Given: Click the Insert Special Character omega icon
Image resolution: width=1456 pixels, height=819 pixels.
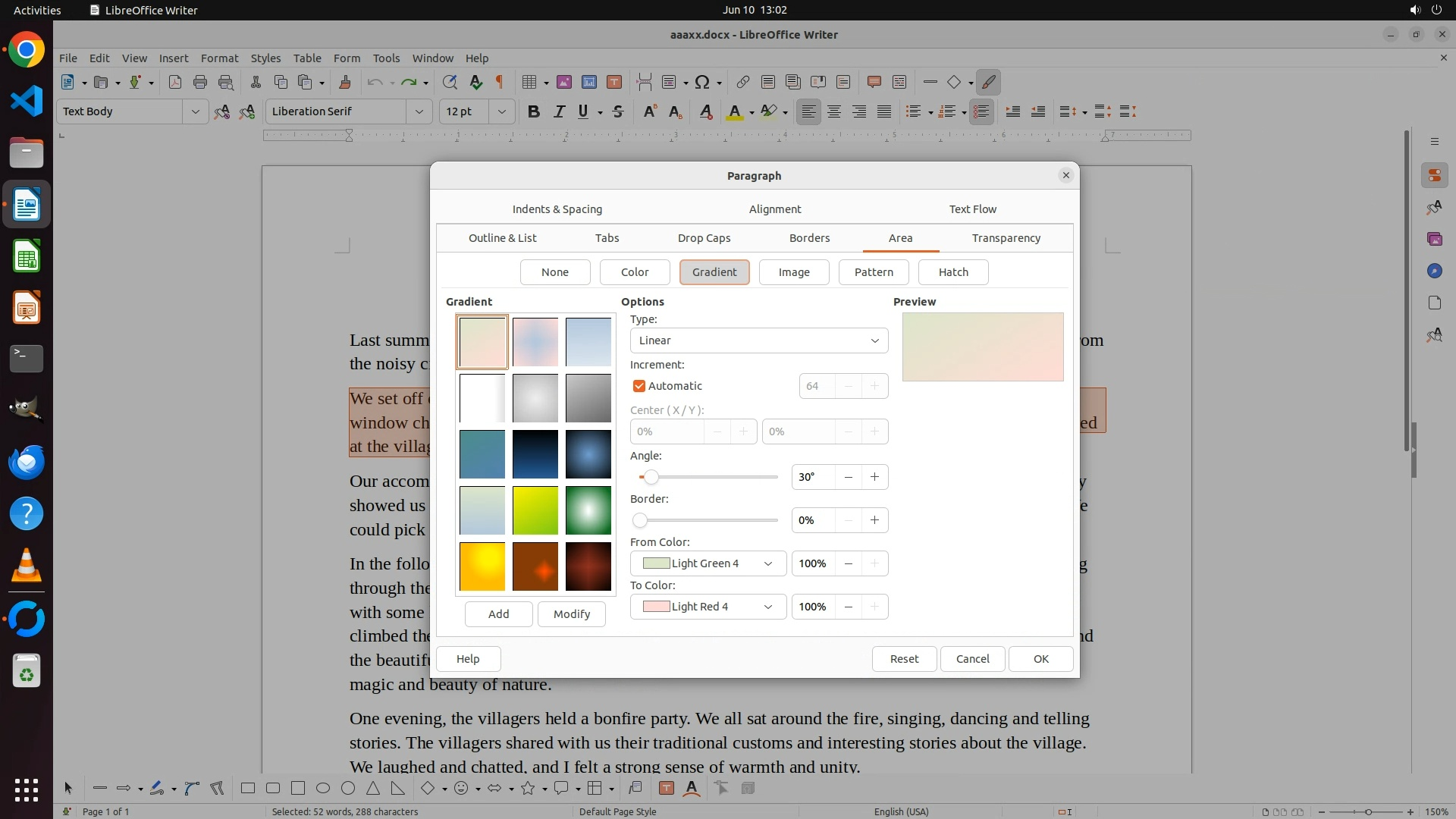Looking at the screenshot, I should click(702, 82).
